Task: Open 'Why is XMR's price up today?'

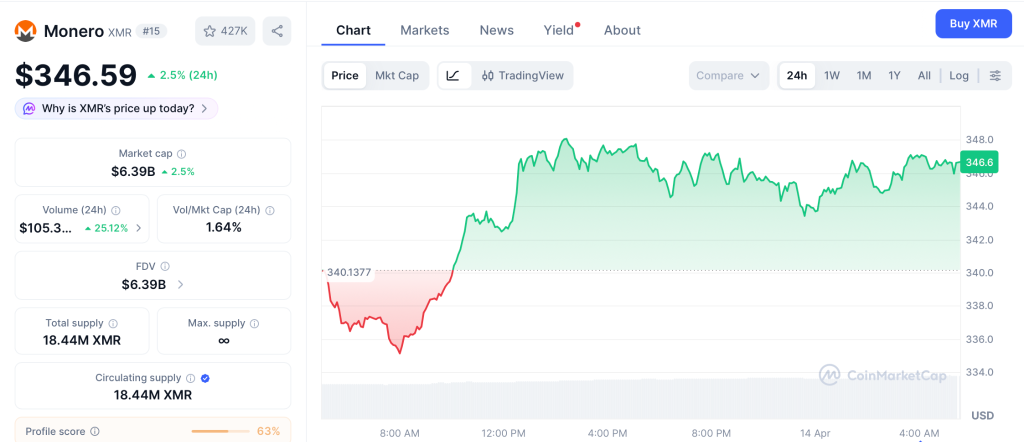Action: pos(116,108)
